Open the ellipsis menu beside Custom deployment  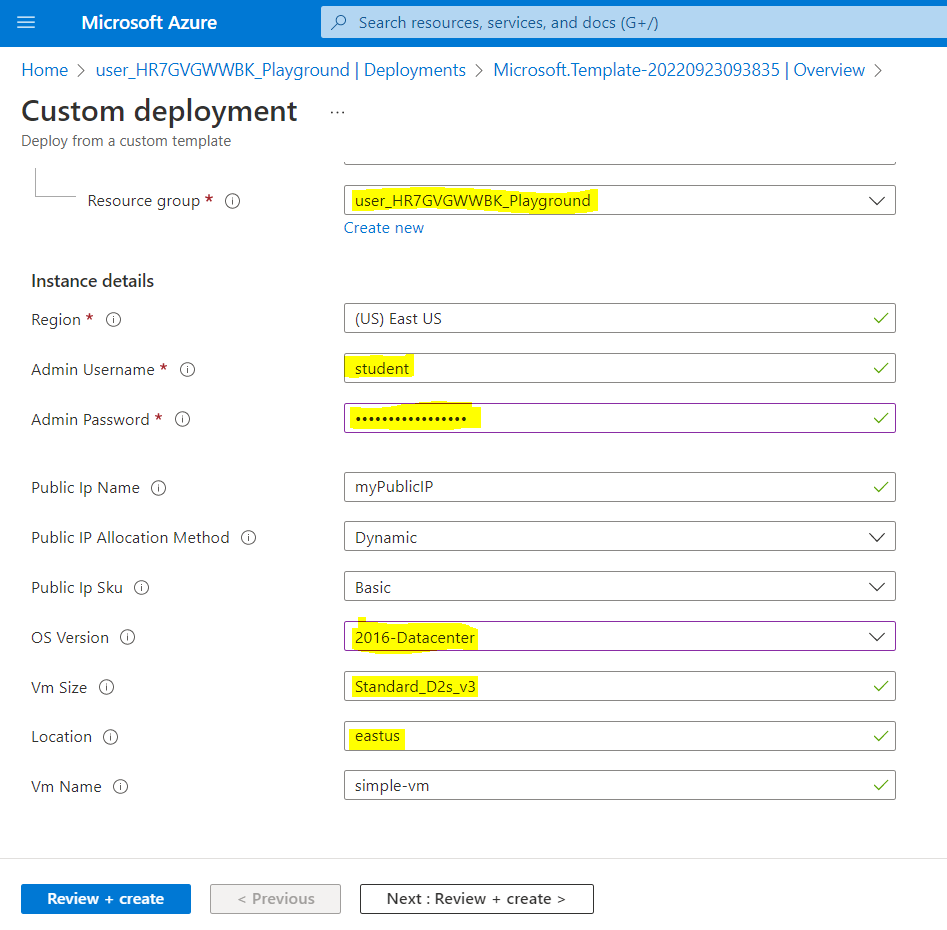pos(337,112)
